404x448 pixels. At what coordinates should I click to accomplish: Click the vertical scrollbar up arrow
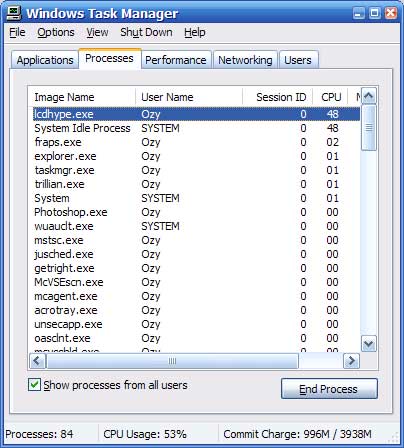coord(369,96)
